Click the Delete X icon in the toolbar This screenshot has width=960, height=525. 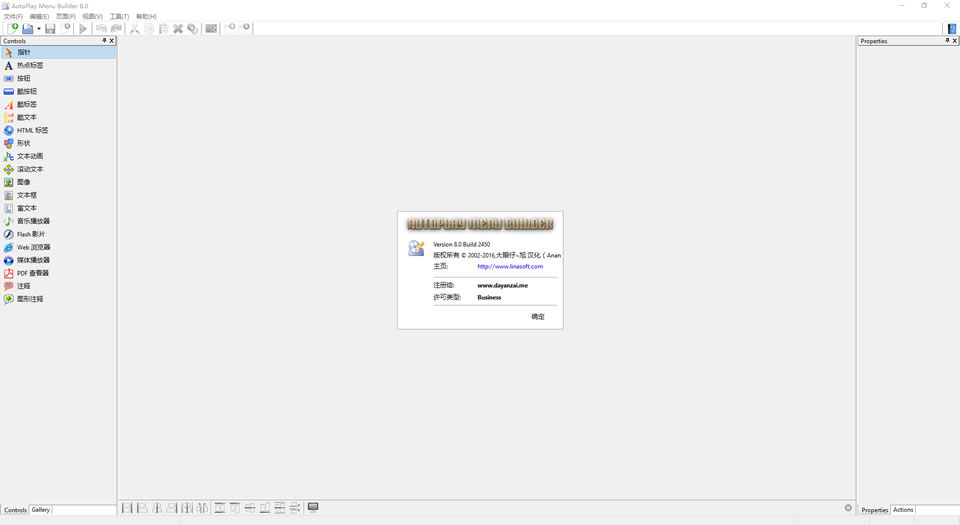point(178,28)
